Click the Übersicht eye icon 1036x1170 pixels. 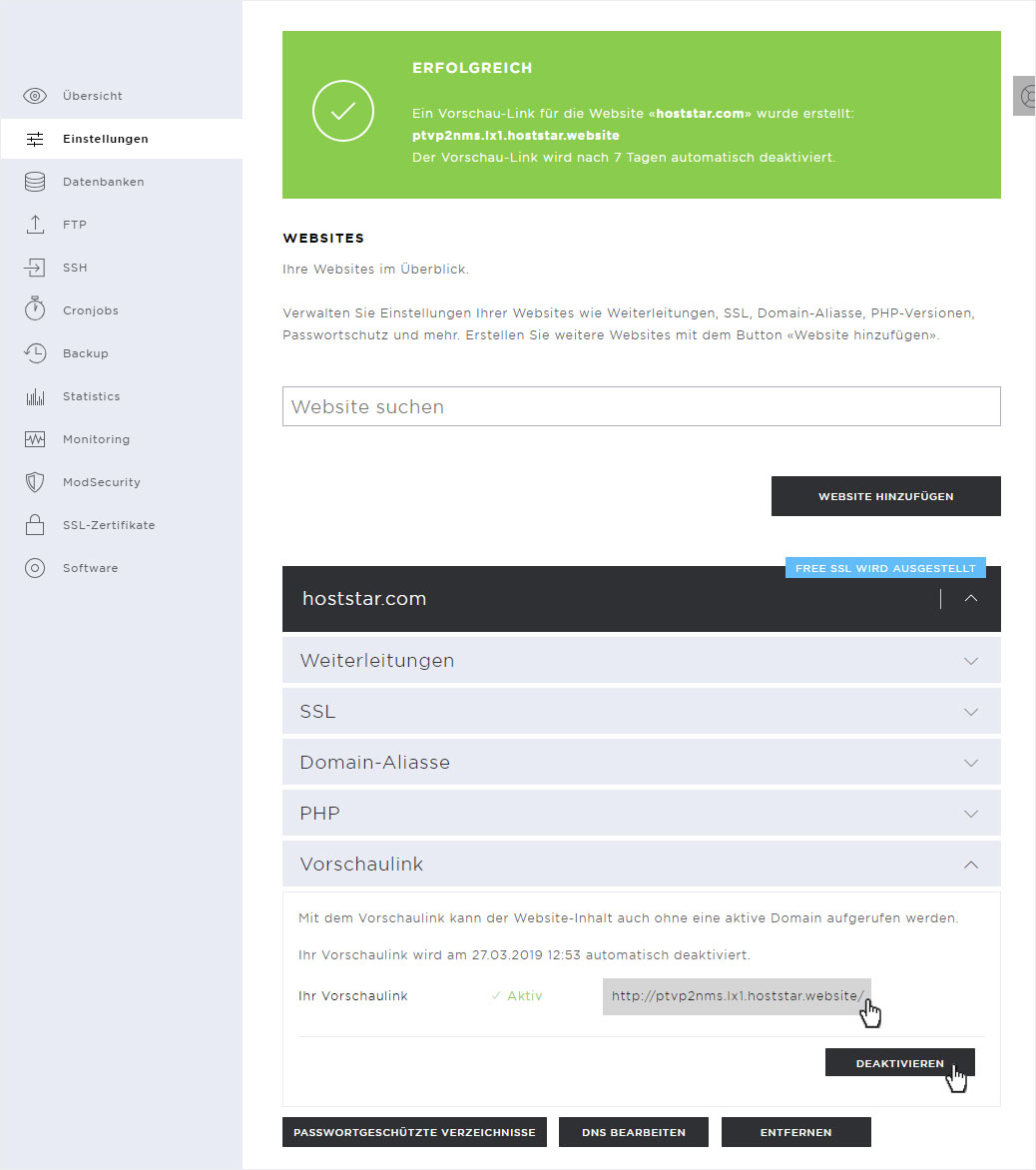pyautogui.click(x=35, y=96)
